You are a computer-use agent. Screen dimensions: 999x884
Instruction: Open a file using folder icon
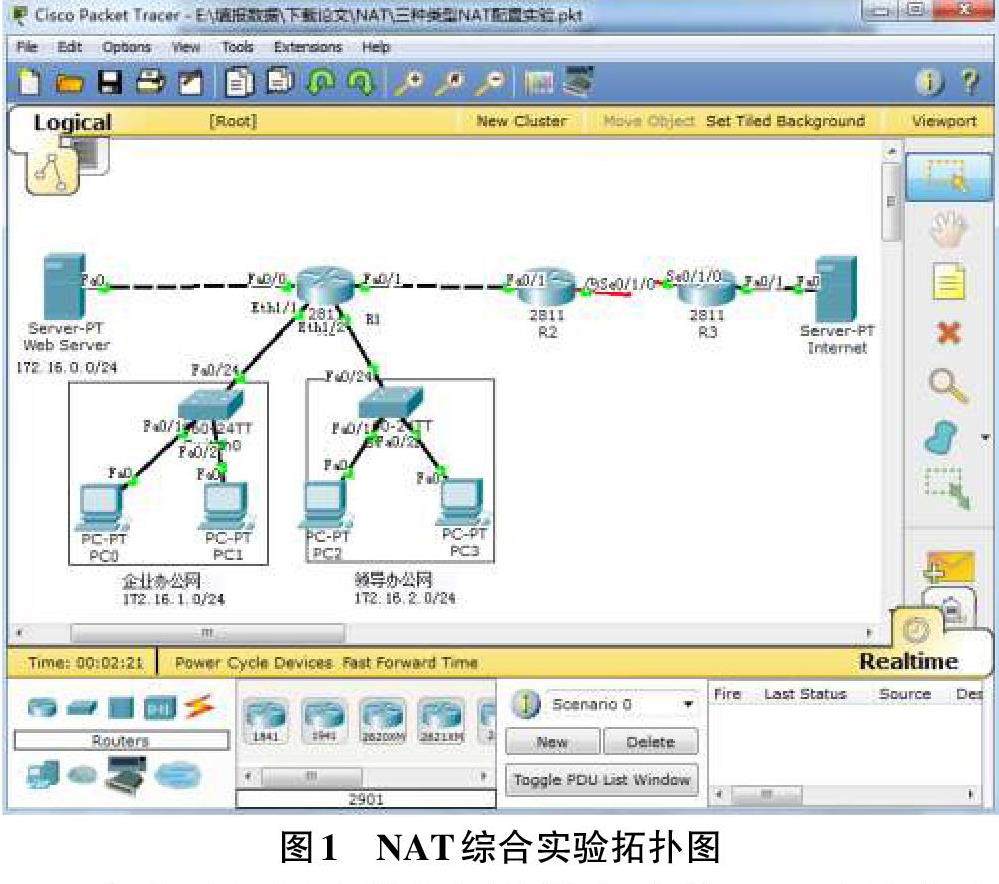70,83
